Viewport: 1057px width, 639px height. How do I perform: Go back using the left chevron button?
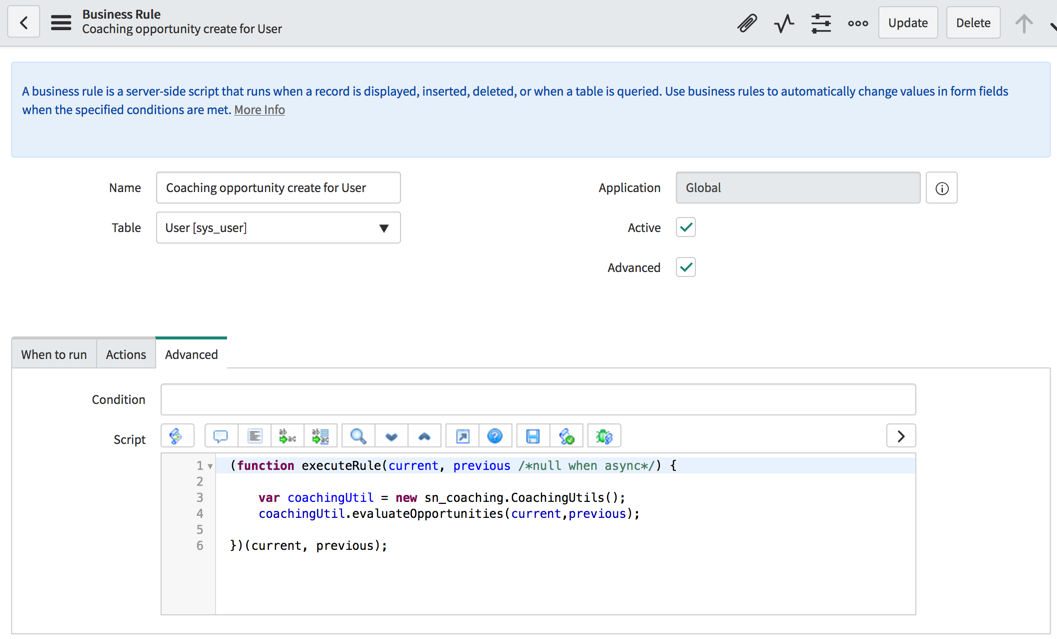pos(24,23)
